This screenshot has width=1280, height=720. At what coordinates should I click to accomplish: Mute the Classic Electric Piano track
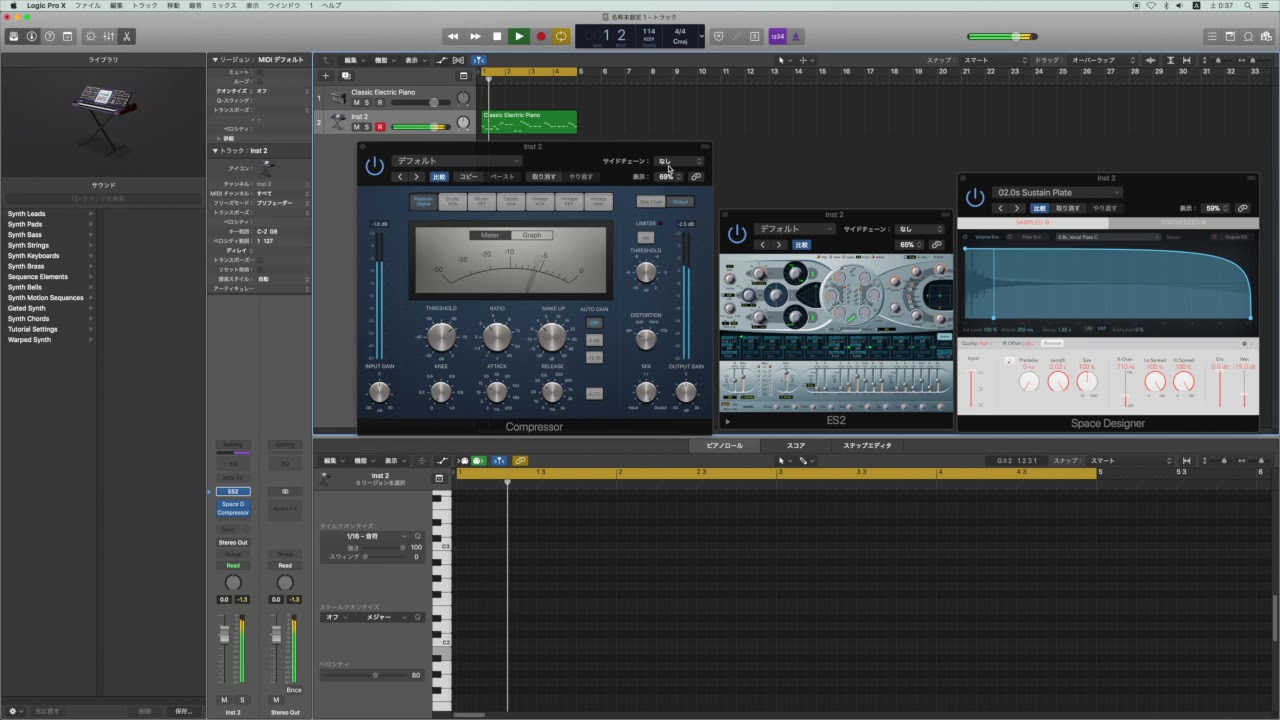tap(356, 102)
